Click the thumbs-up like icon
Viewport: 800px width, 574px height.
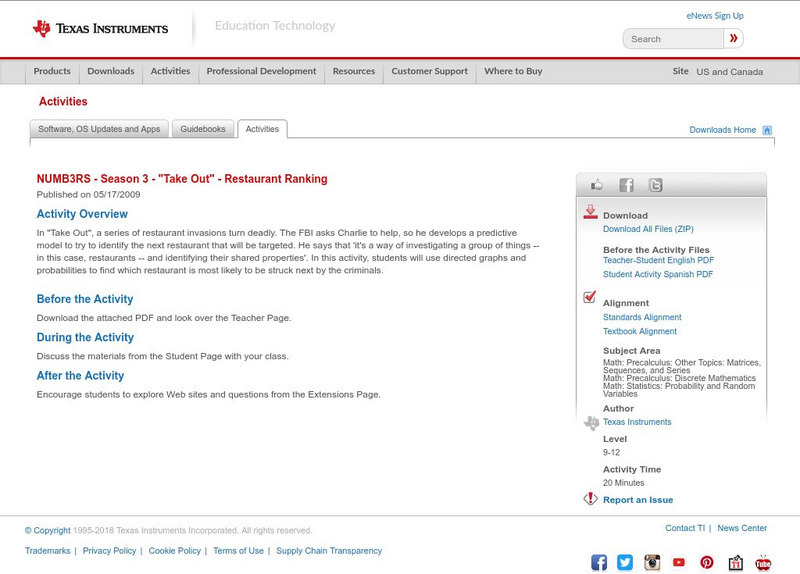point(596,185)
